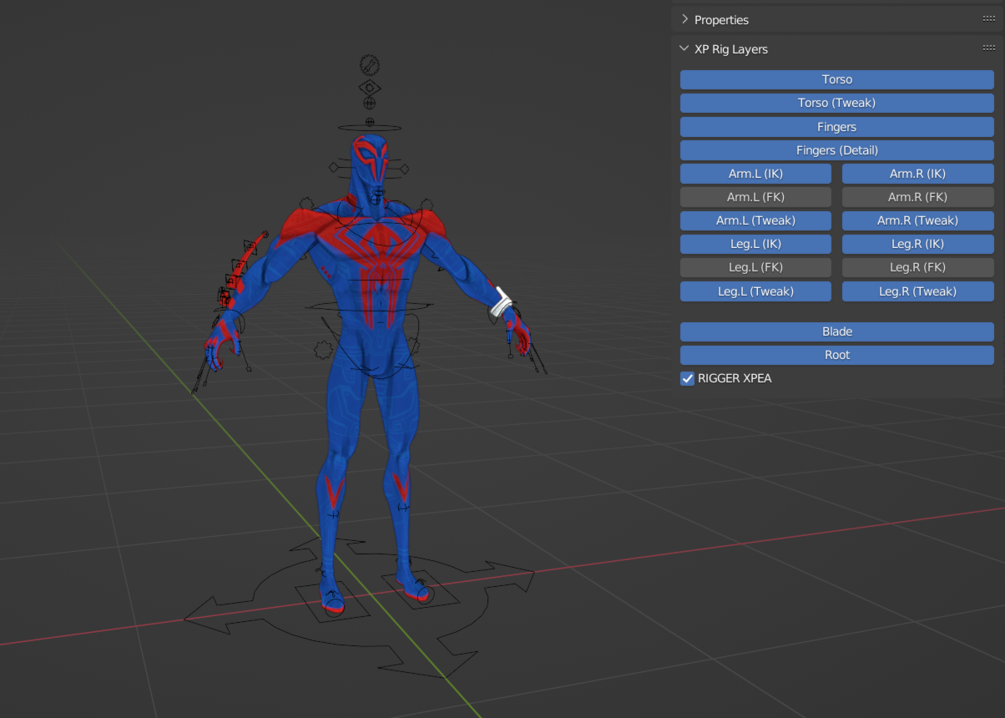Toggle Leg.R (IK) layer button
The height and width of the screenshot is (718, 1005).
click(918, 244)
